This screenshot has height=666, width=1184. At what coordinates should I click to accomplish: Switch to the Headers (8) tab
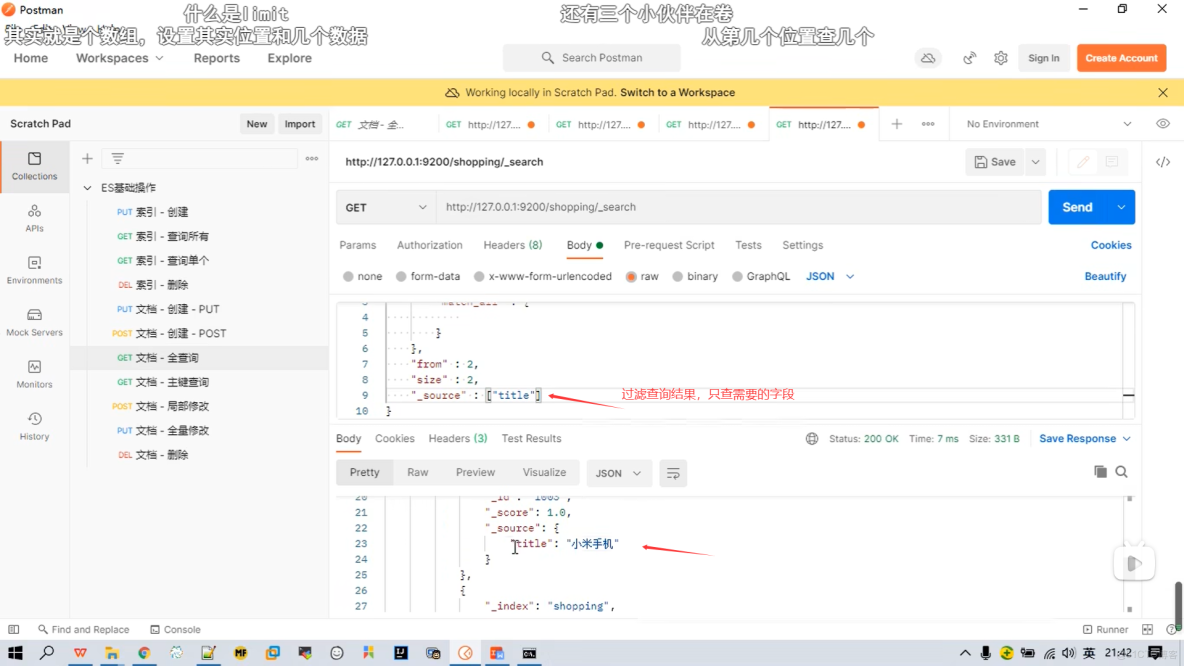[512, 245]
